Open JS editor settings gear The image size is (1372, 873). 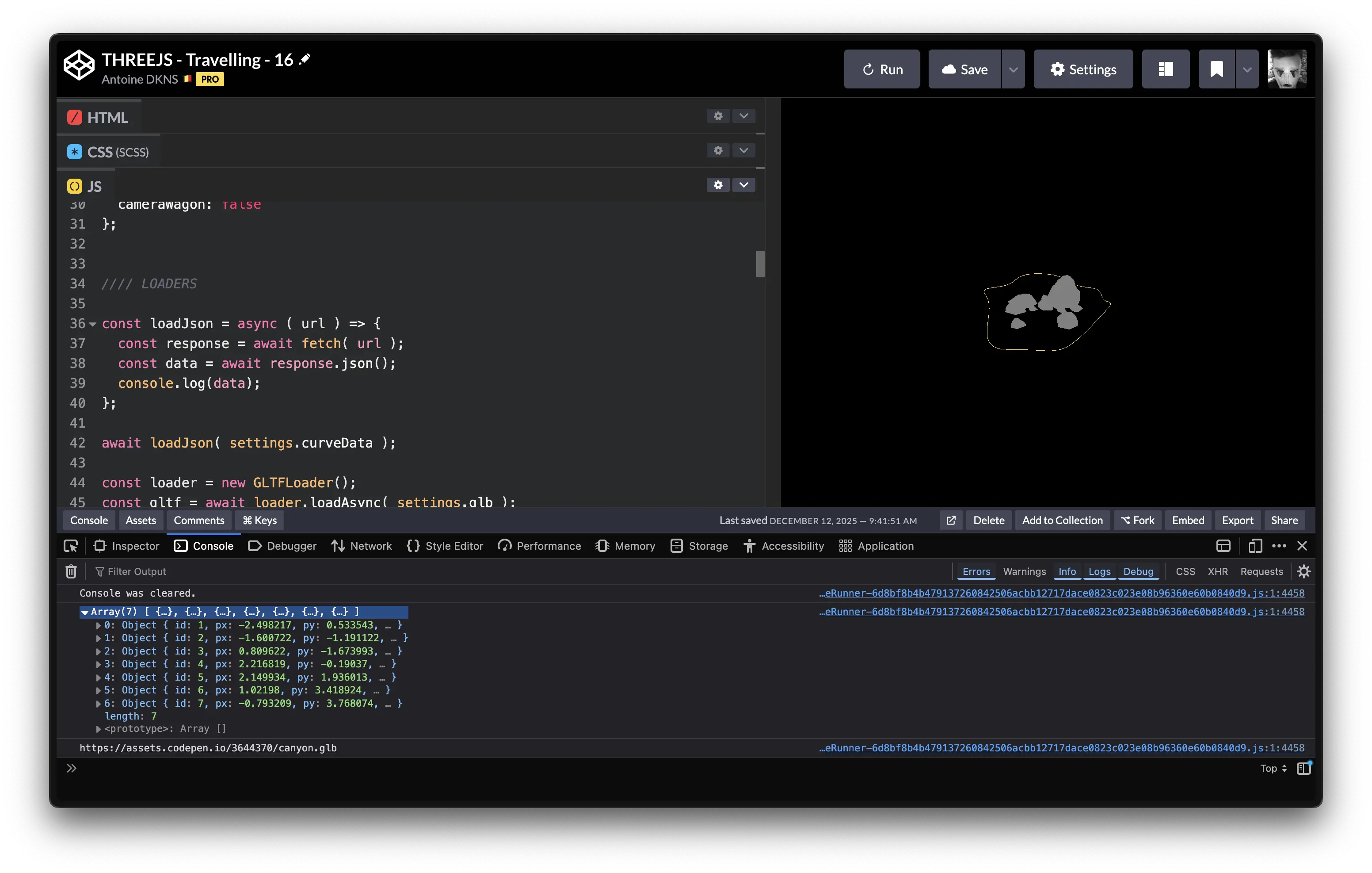(x=717, y=185)
